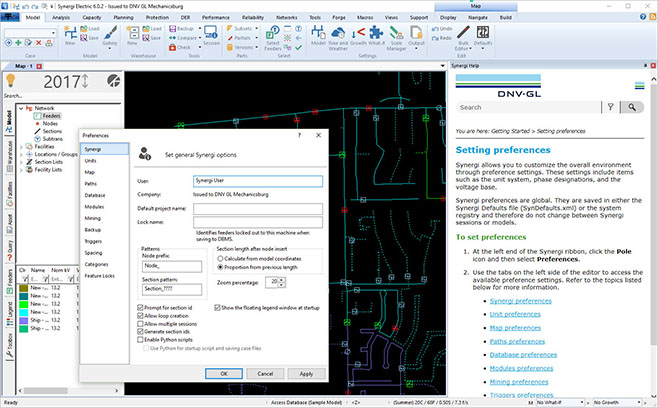Click the filter funnel icon in Help search
Viewport: 658px width, 408px height.
[x=611, y=107]
